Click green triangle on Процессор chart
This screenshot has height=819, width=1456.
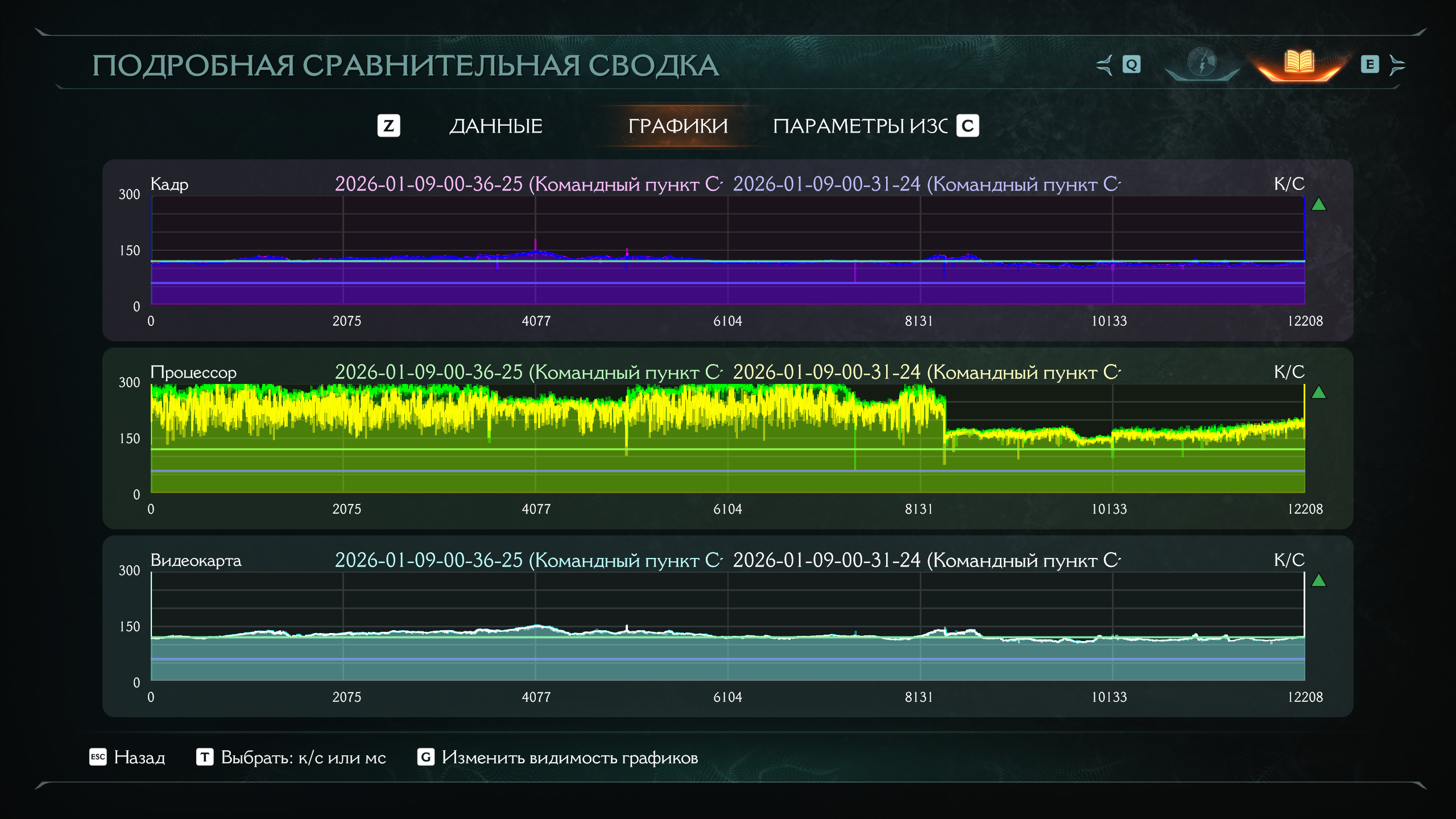click(1318, 392)
